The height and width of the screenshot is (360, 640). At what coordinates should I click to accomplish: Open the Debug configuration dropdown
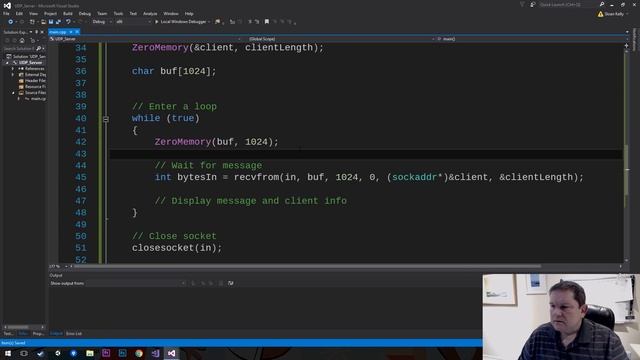pos(102,22)
